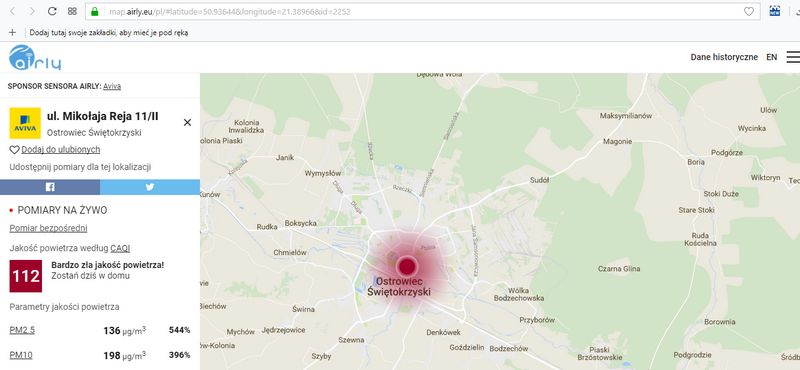
Task: Click the Podgórze map label
Action: (x=727, y=152)
